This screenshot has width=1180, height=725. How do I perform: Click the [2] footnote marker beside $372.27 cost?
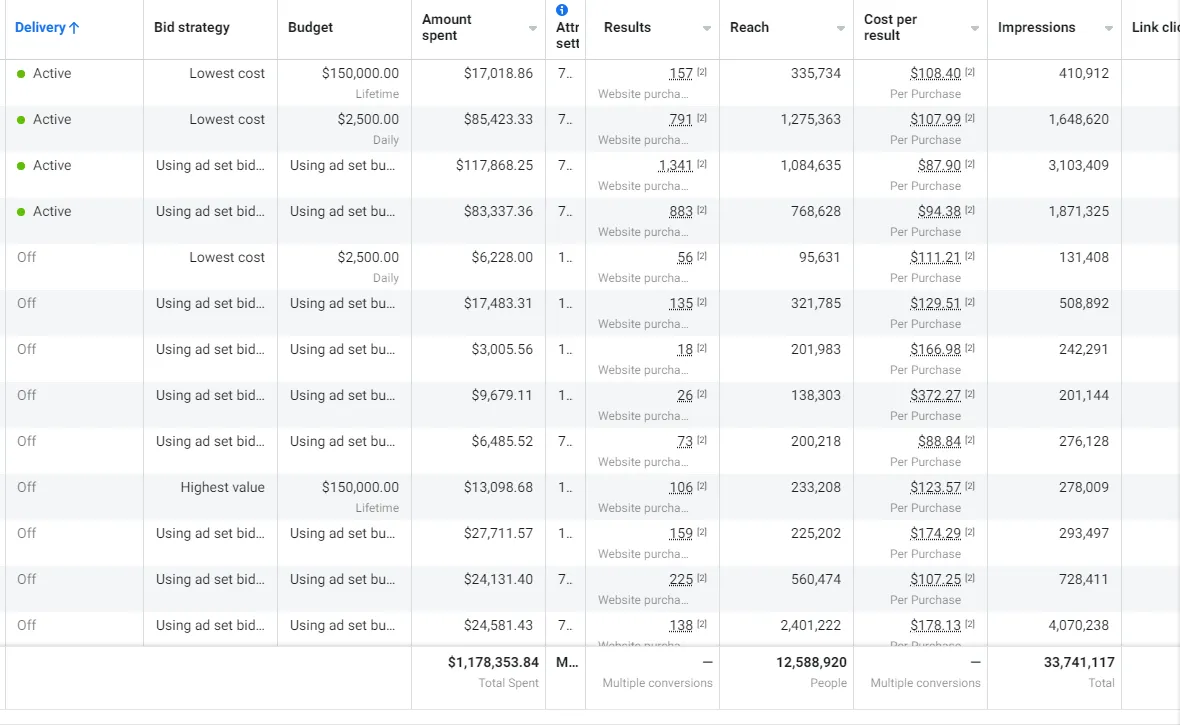tap(970, 394)
